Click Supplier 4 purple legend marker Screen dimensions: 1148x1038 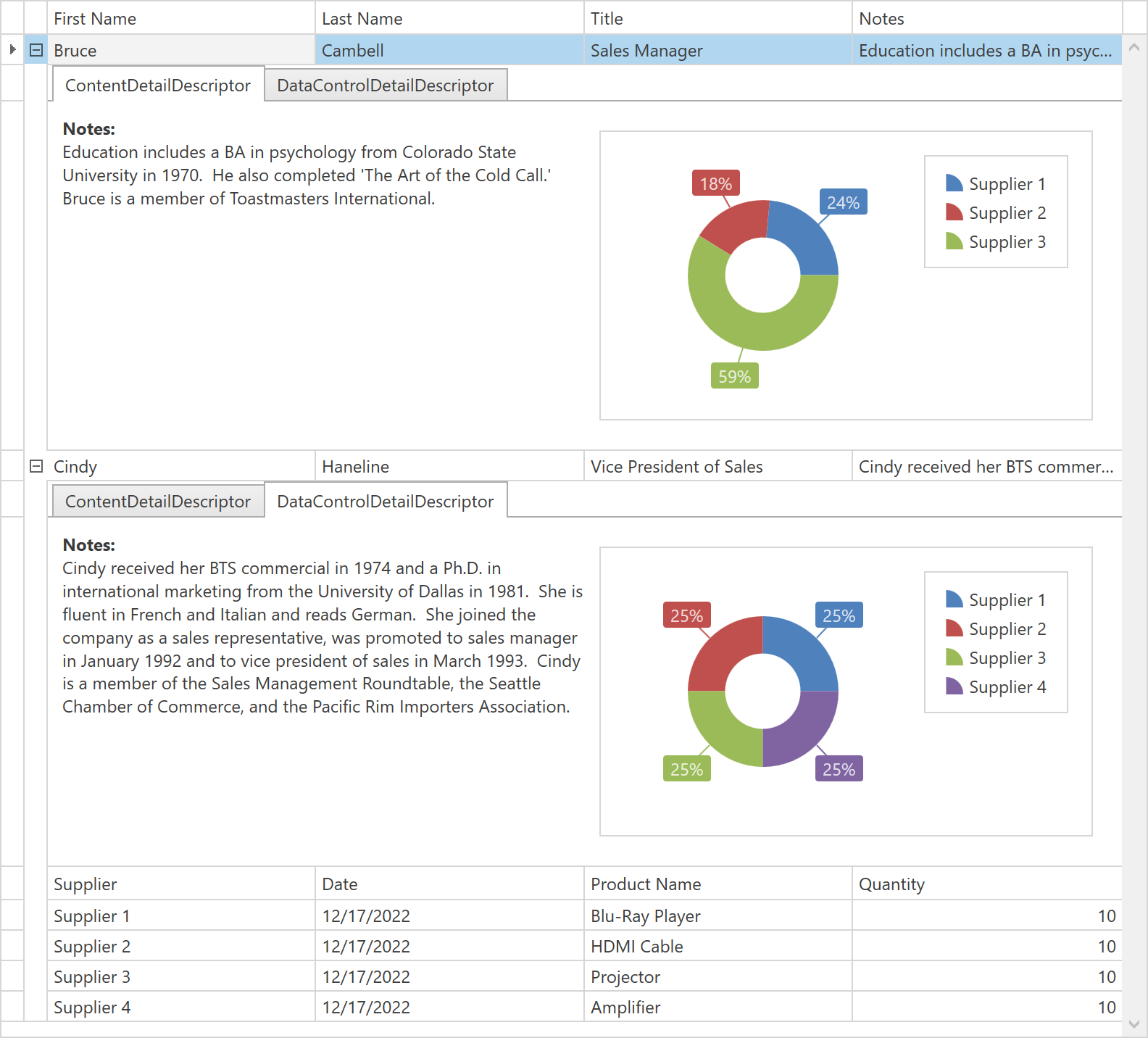pyautogui.click(x=954, y=686)
